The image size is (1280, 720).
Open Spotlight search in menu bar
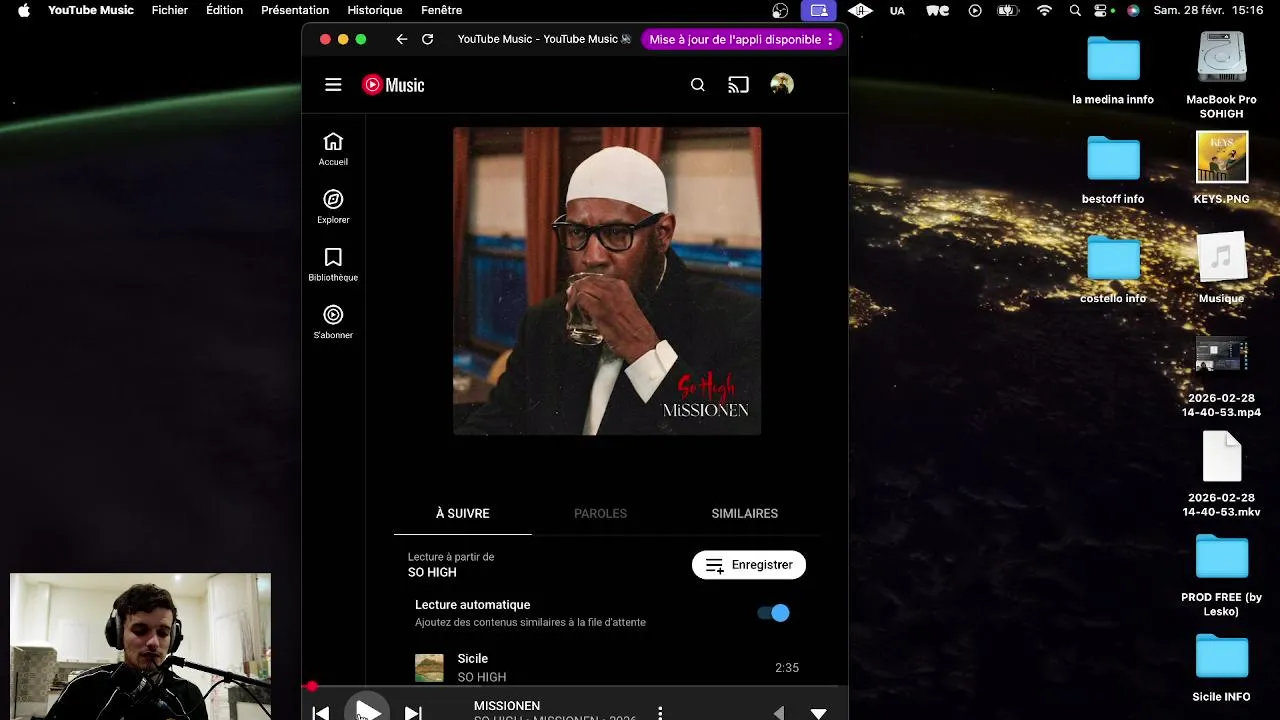[1075, 10]
